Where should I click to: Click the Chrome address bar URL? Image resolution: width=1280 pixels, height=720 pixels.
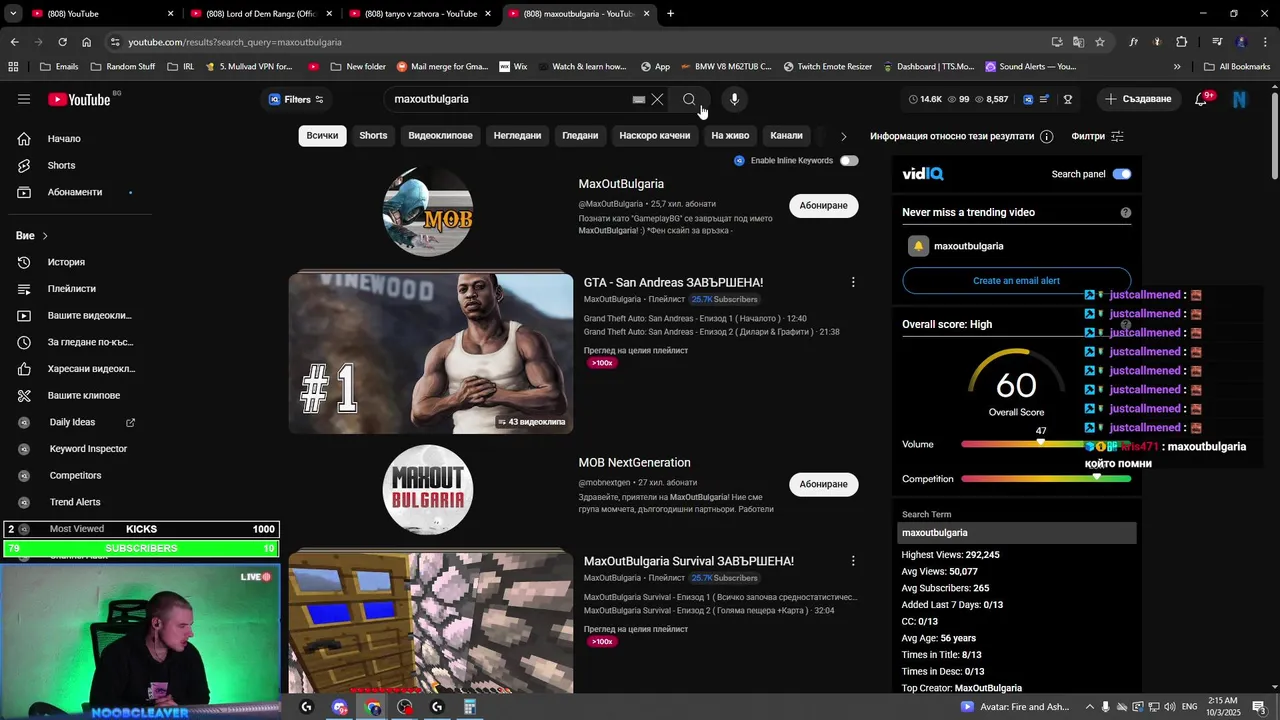[x=235, y=42]
